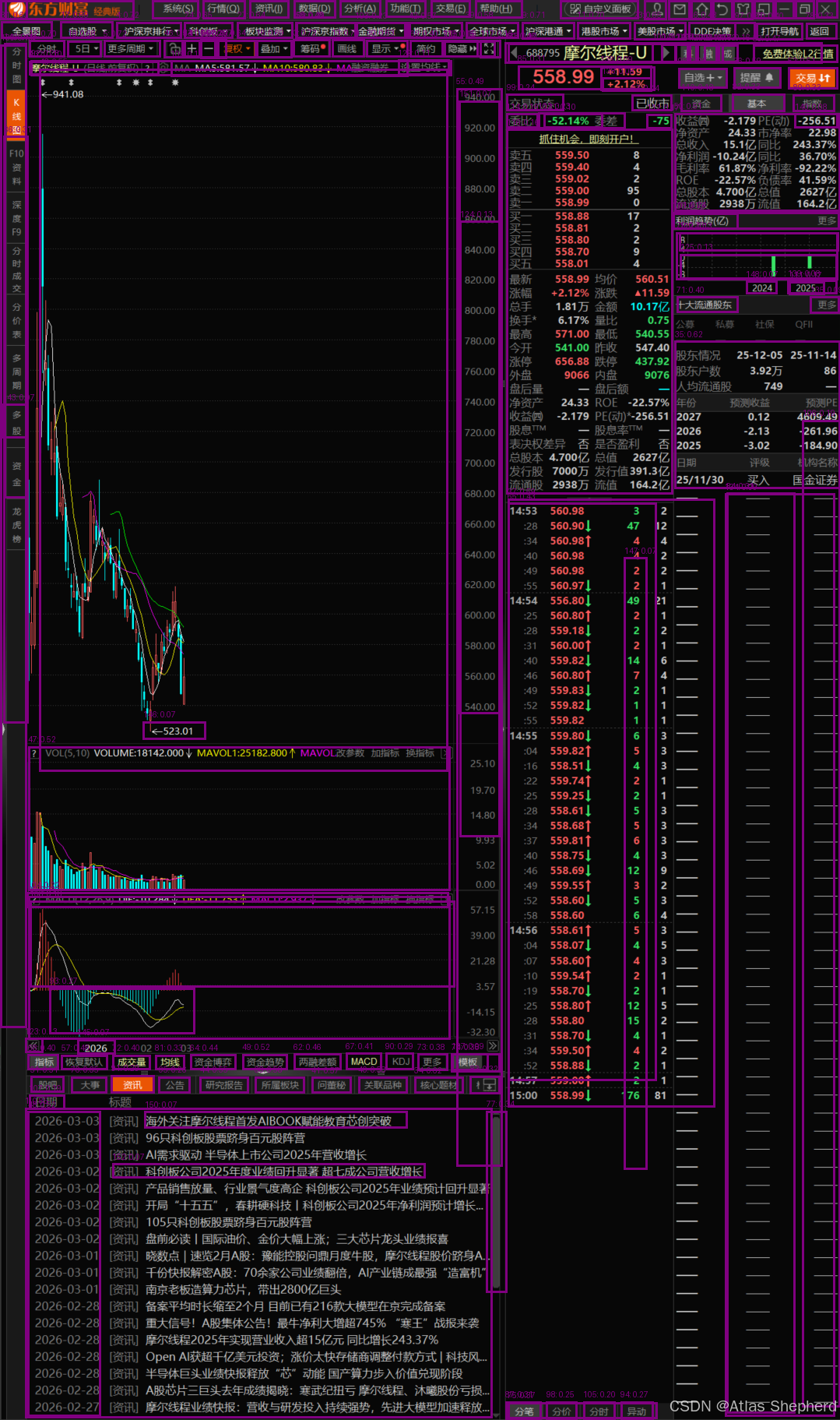Screen dimensions: 840x1420
Task: Toggle the 筹码 chip distribution view
Action: point(311,48)
